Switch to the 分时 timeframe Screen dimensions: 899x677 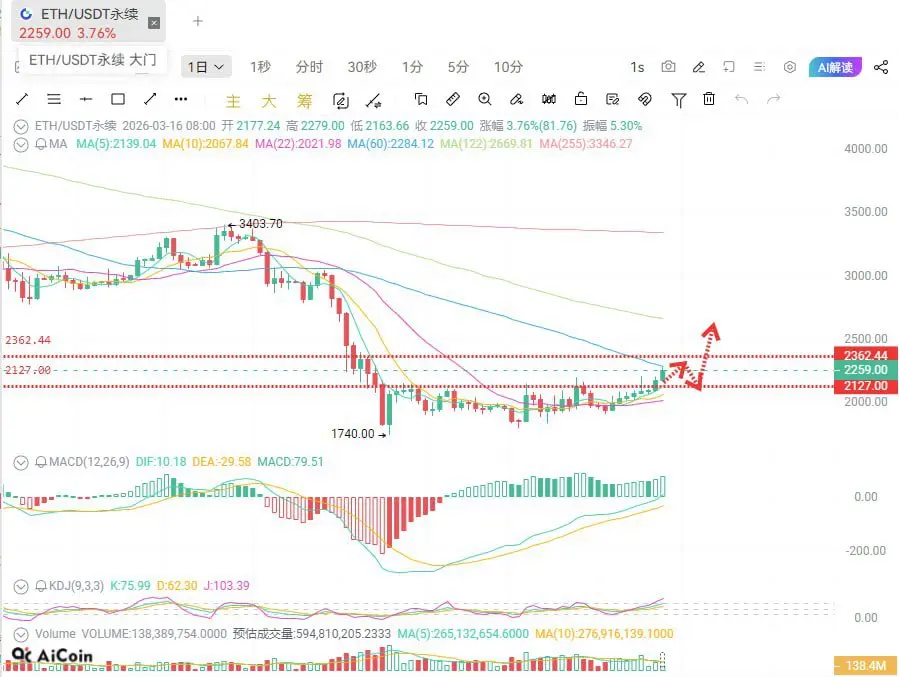(x=309, y=67)
